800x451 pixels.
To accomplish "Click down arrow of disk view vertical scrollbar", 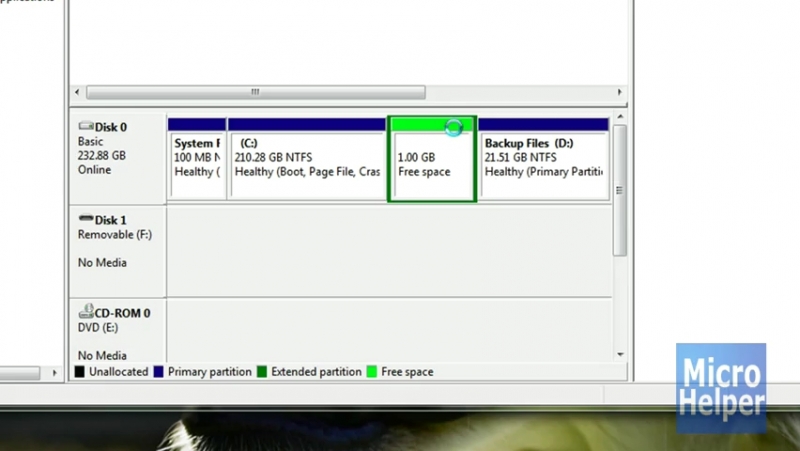I will coord(620,354).
